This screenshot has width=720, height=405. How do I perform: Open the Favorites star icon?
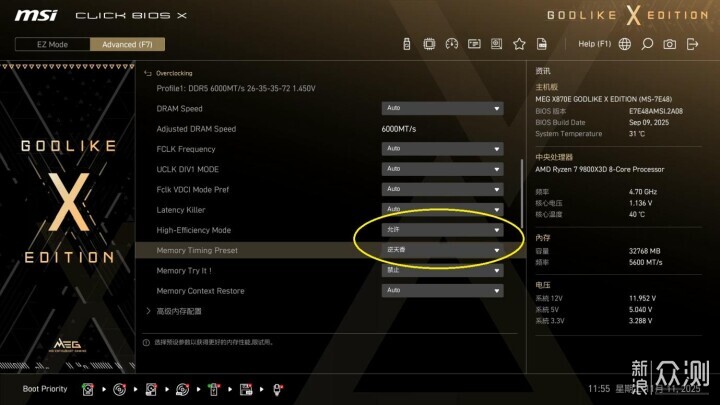(519, 44)
